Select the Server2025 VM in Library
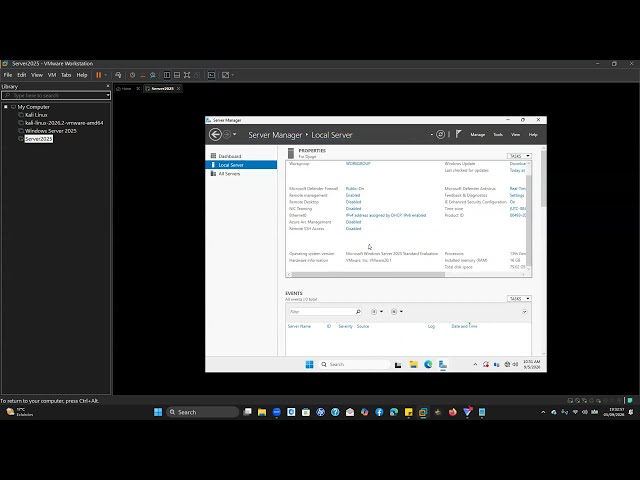The width and height of the screenshot is (640, 480). coord(38,139)
